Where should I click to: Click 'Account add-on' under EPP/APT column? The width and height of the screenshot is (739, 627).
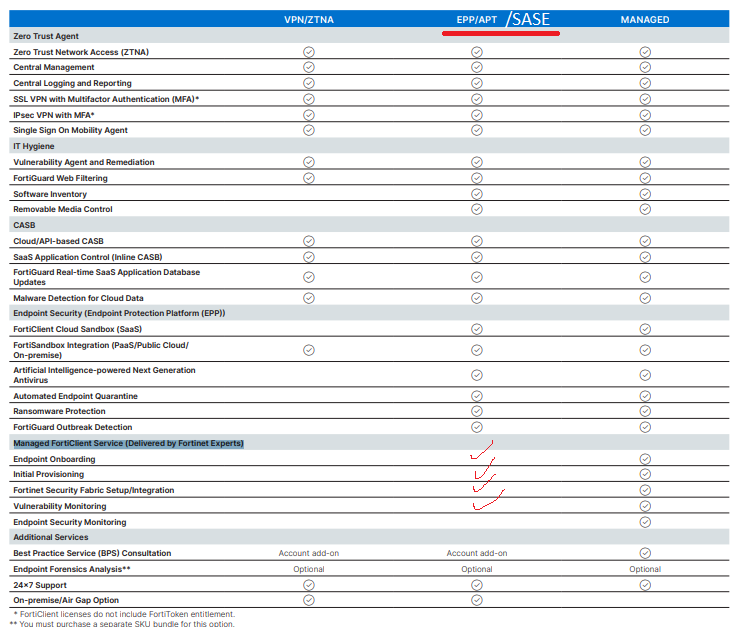[477, 553]
